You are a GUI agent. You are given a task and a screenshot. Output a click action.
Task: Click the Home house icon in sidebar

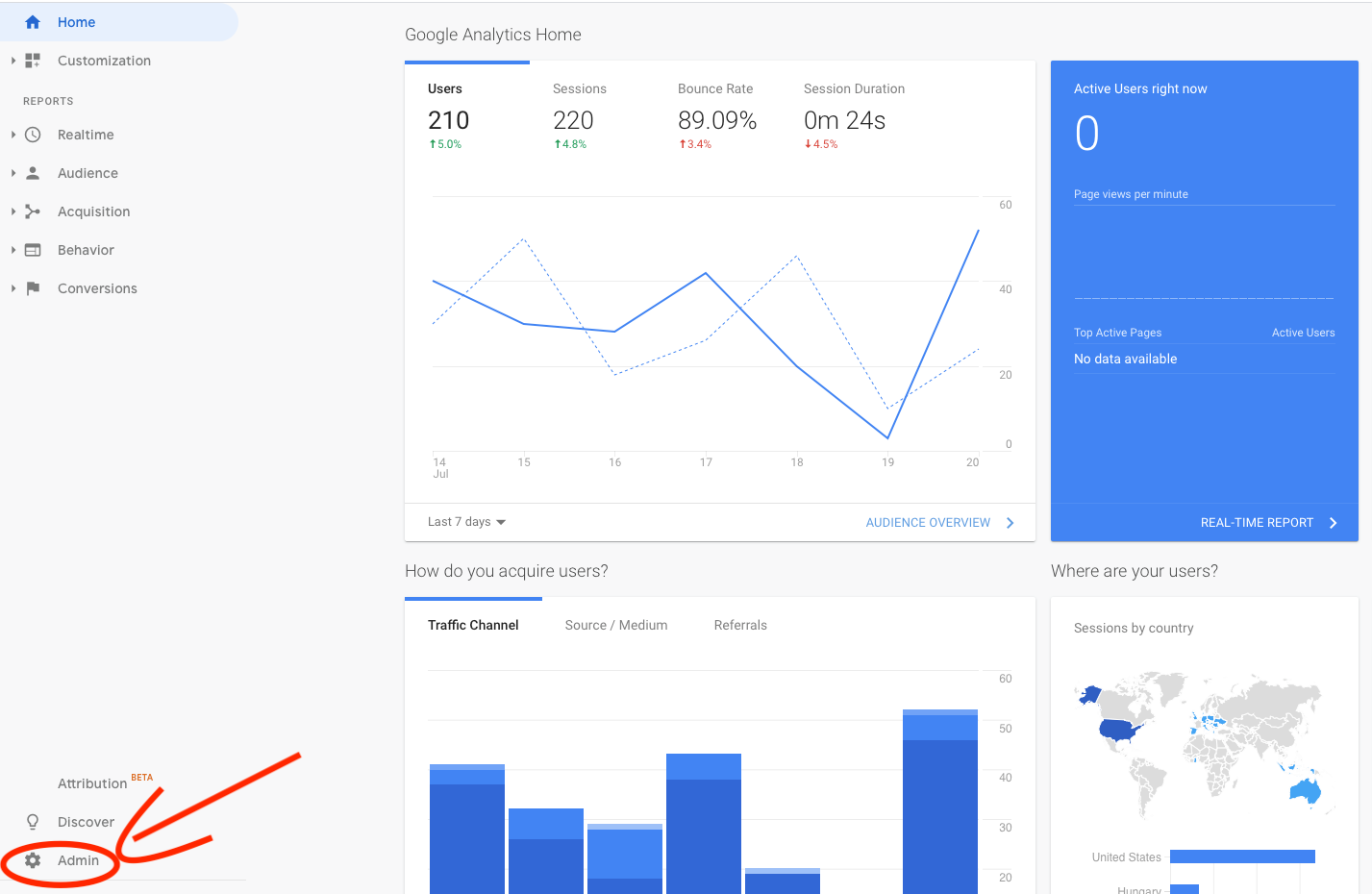pos(33,22)
